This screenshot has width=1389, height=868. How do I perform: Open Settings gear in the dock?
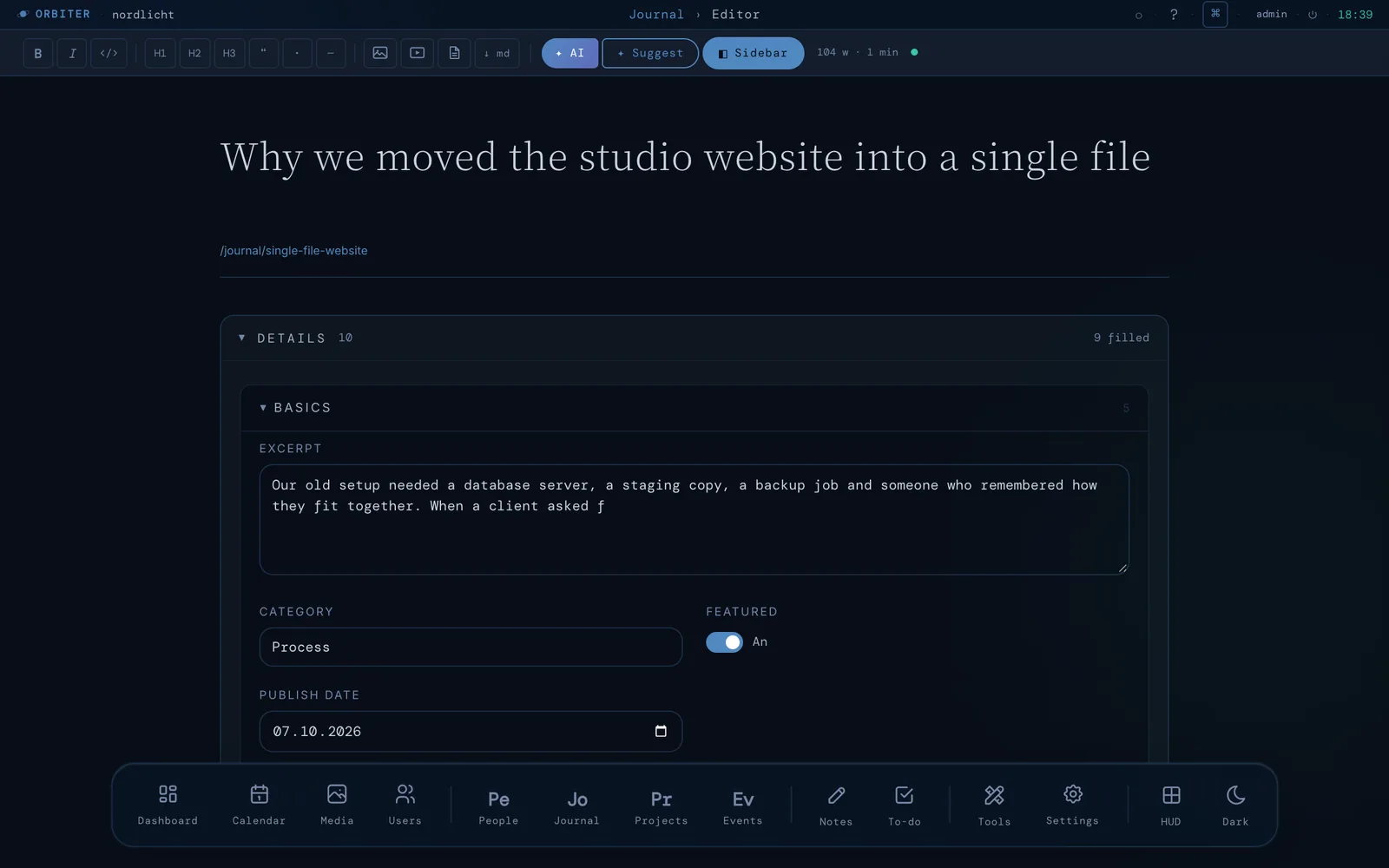pos(1072,805)
